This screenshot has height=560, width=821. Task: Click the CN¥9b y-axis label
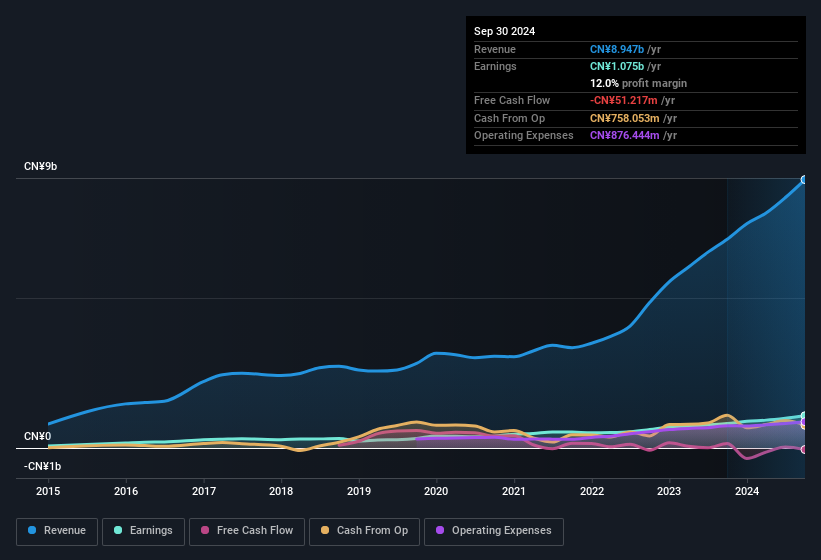click(x=40, y=166)
